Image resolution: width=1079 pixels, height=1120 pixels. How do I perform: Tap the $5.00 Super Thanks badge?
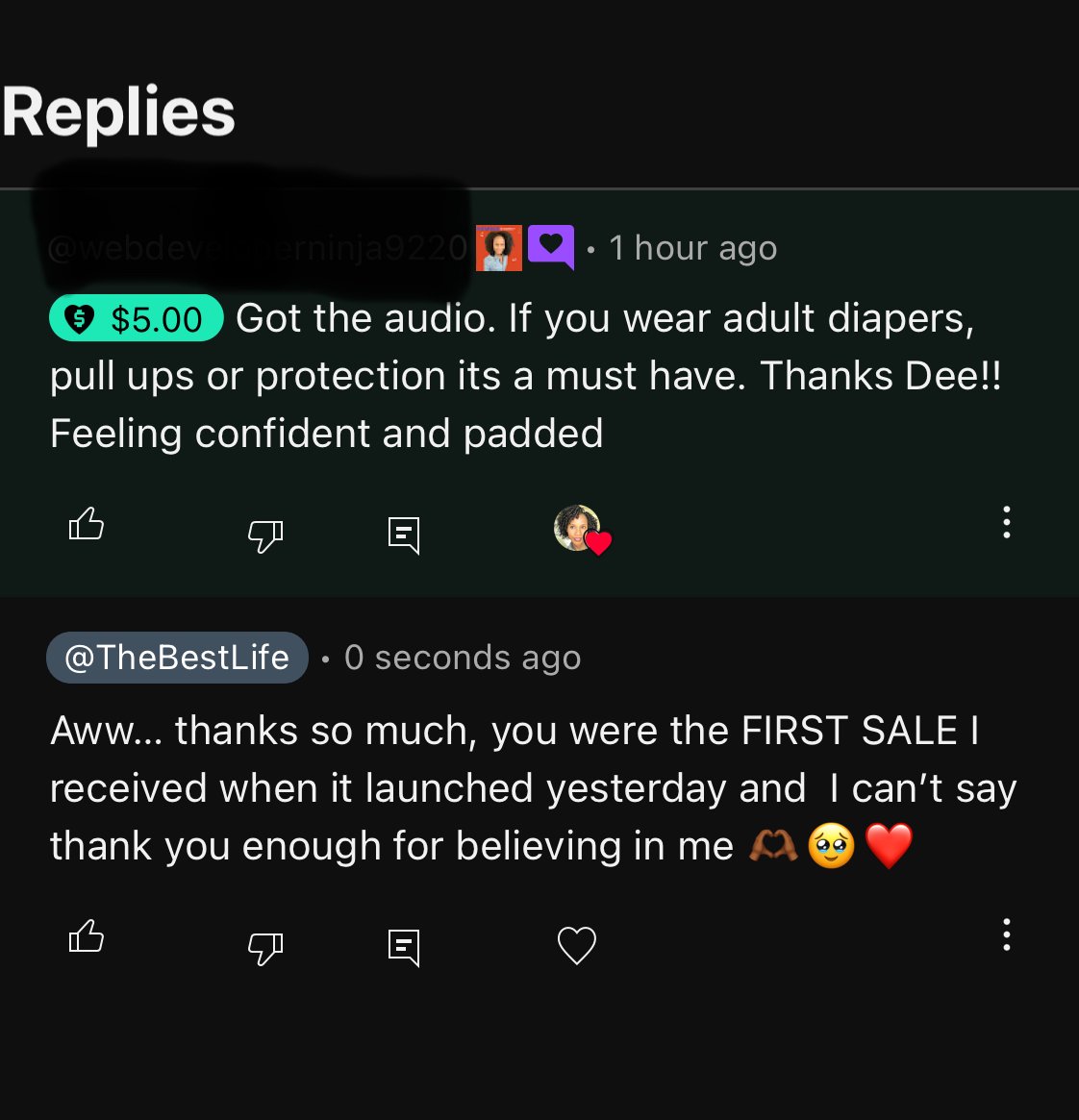coord(137,318)
